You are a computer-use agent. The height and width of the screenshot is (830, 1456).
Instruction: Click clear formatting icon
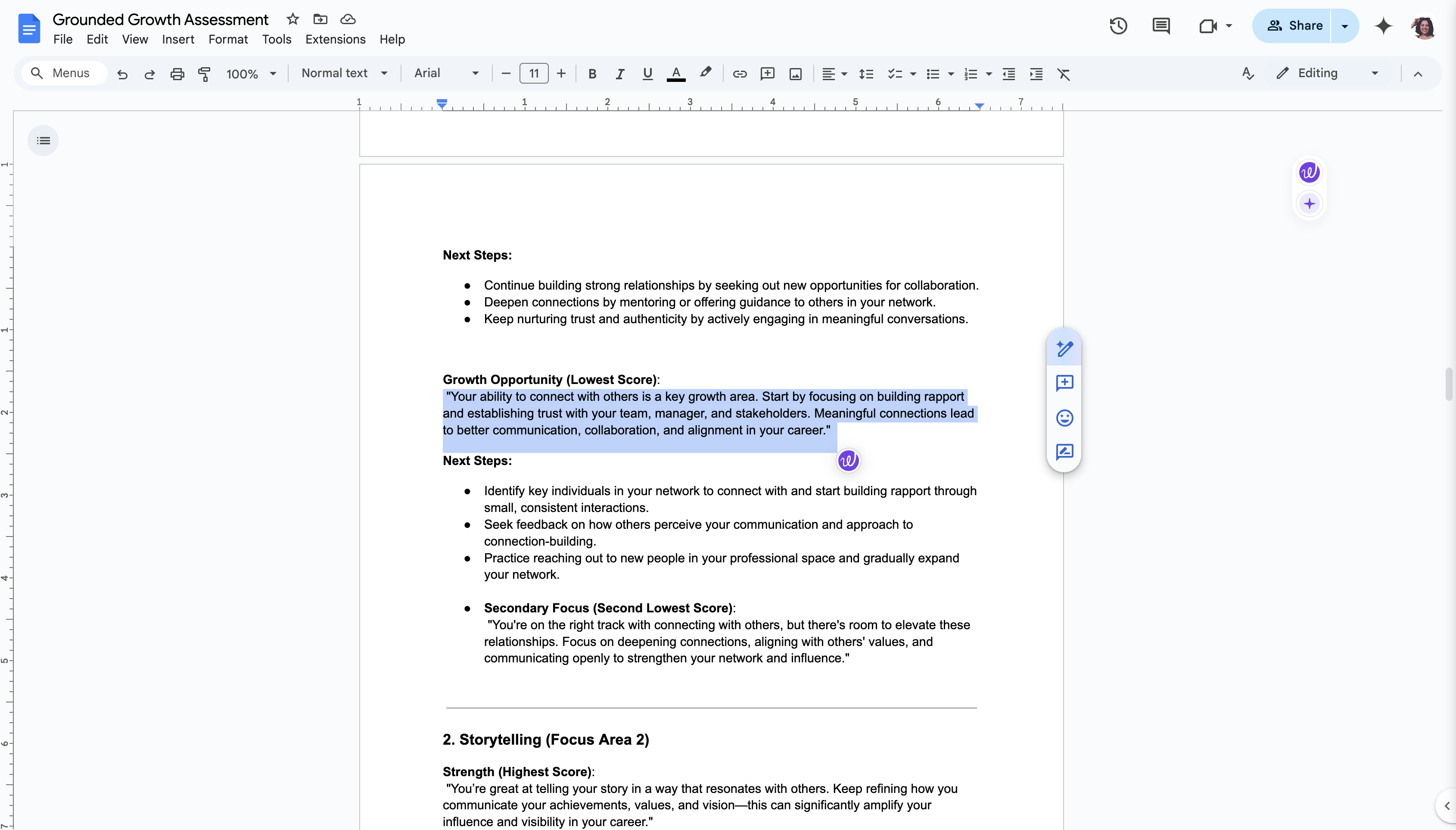point(1063,74)
